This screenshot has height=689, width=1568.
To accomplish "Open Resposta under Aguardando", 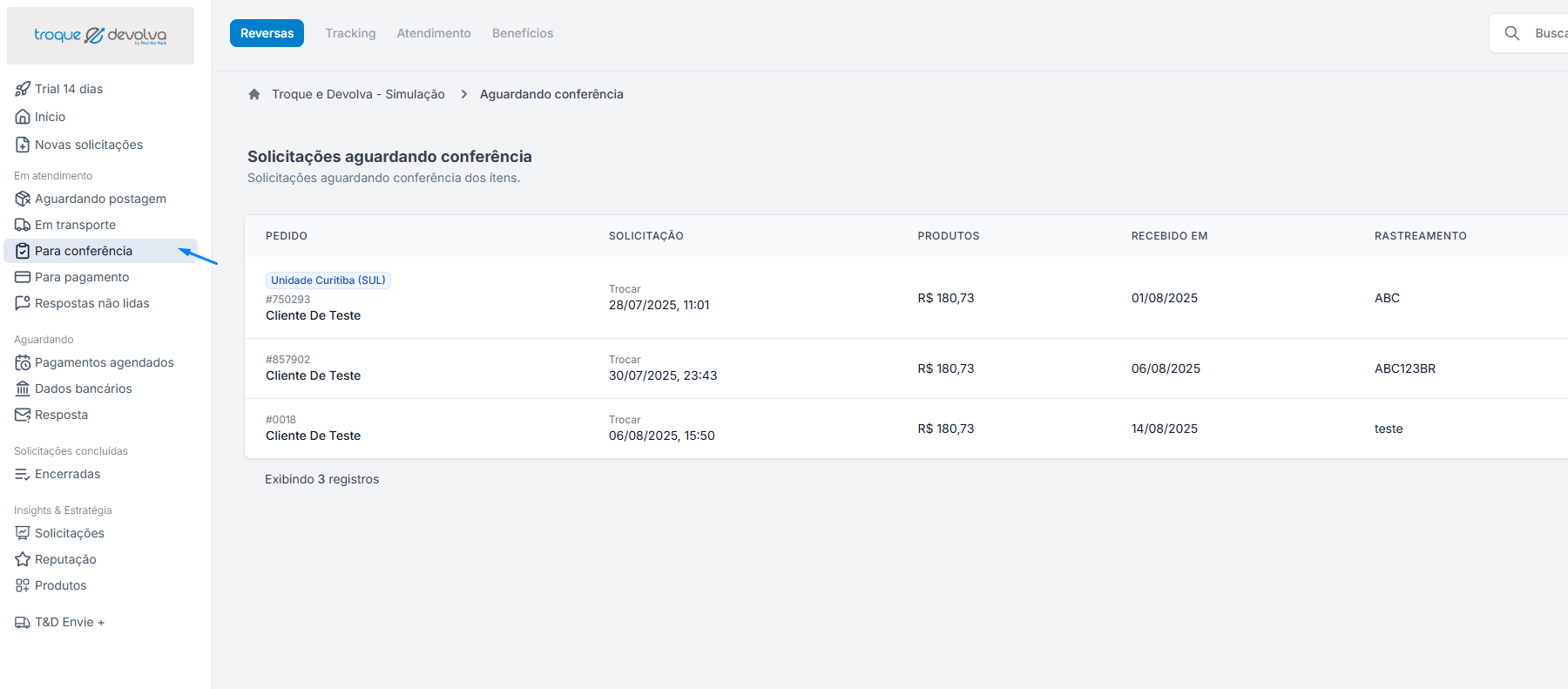I will (61, 415).
